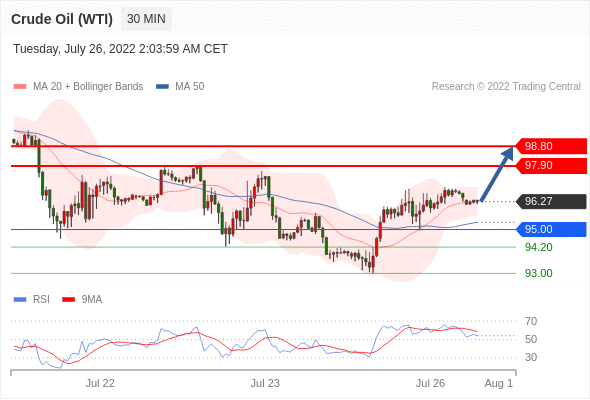The height and width of the screenshot is (400, 590).
Task: Click the RSI 70 level label
Action: [531, 321]
